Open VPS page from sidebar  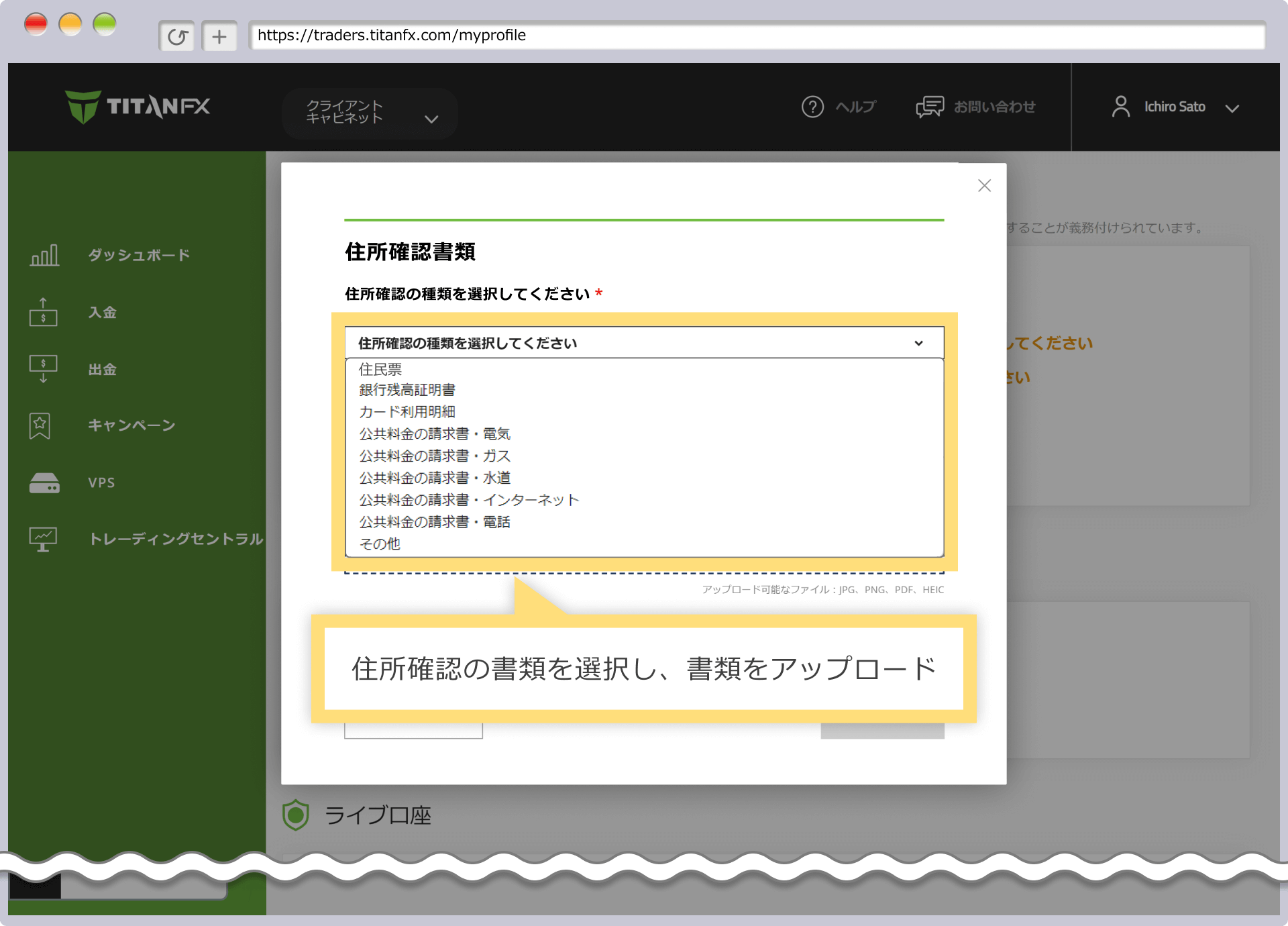pos(101,482)
